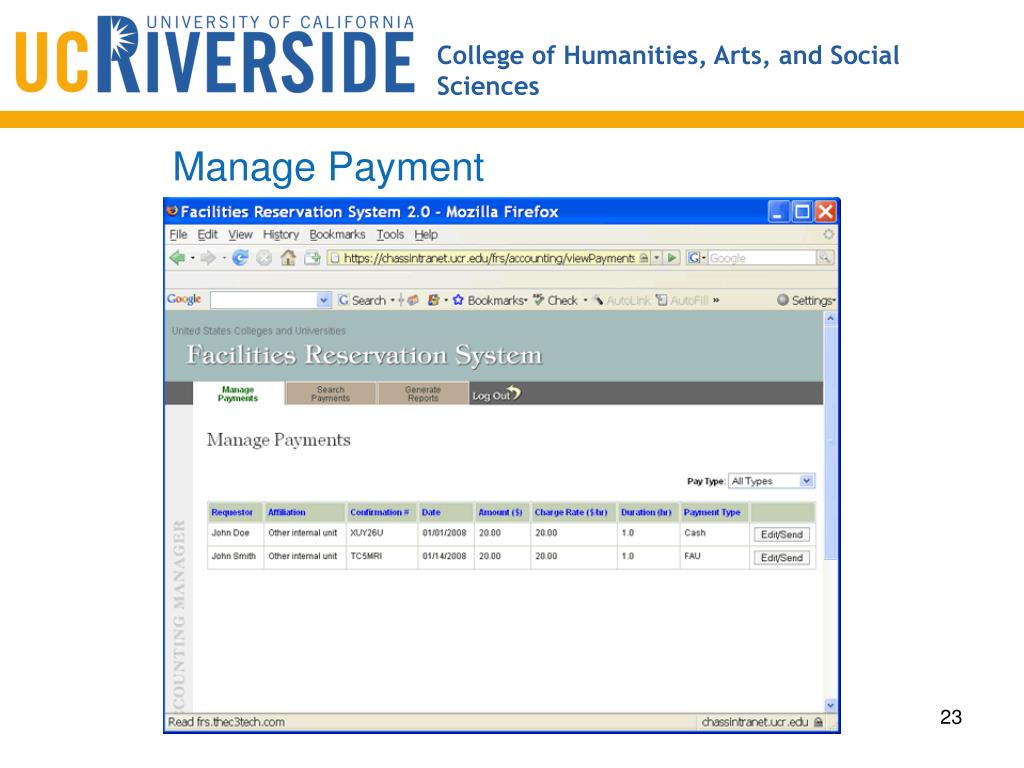Open the File menu

pos(178,234)
